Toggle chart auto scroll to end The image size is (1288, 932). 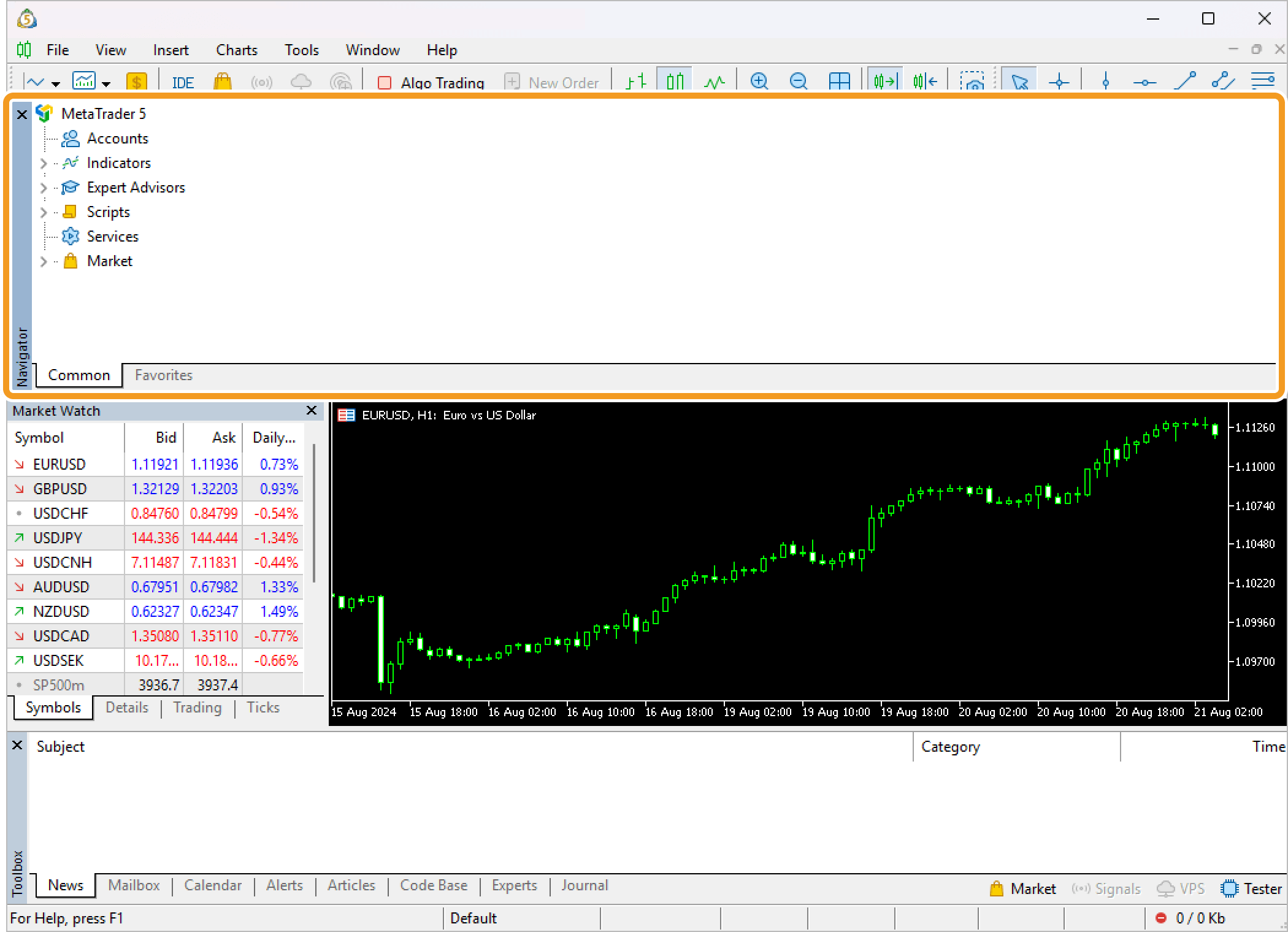885,81
